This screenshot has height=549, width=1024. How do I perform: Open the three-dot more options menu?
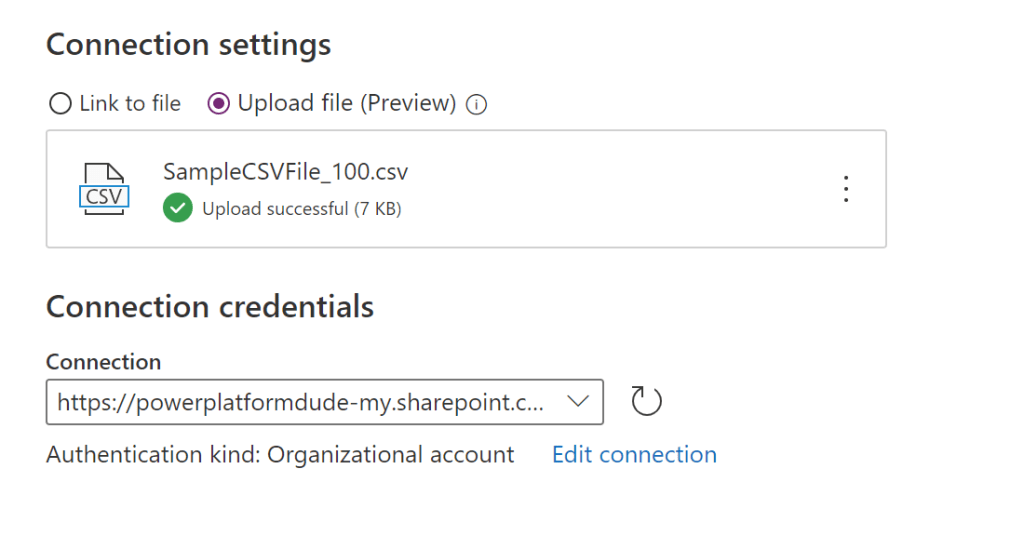[846, 188]
